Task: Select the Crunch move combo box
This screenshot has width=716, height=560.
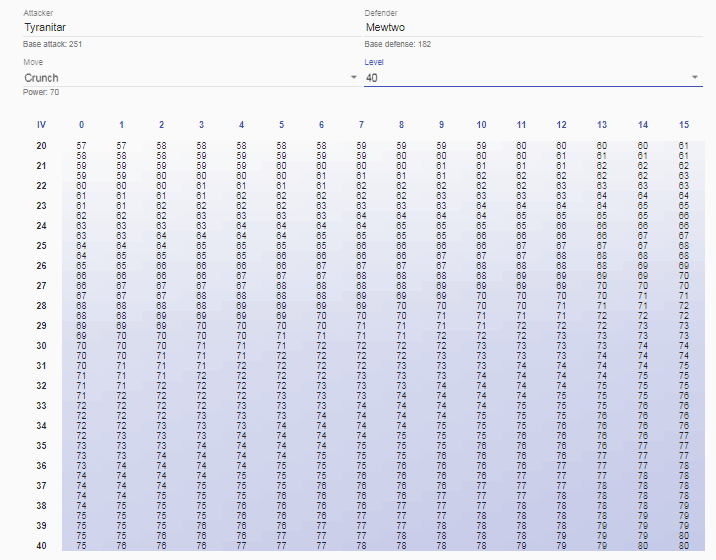Action: tap(192, 78)
